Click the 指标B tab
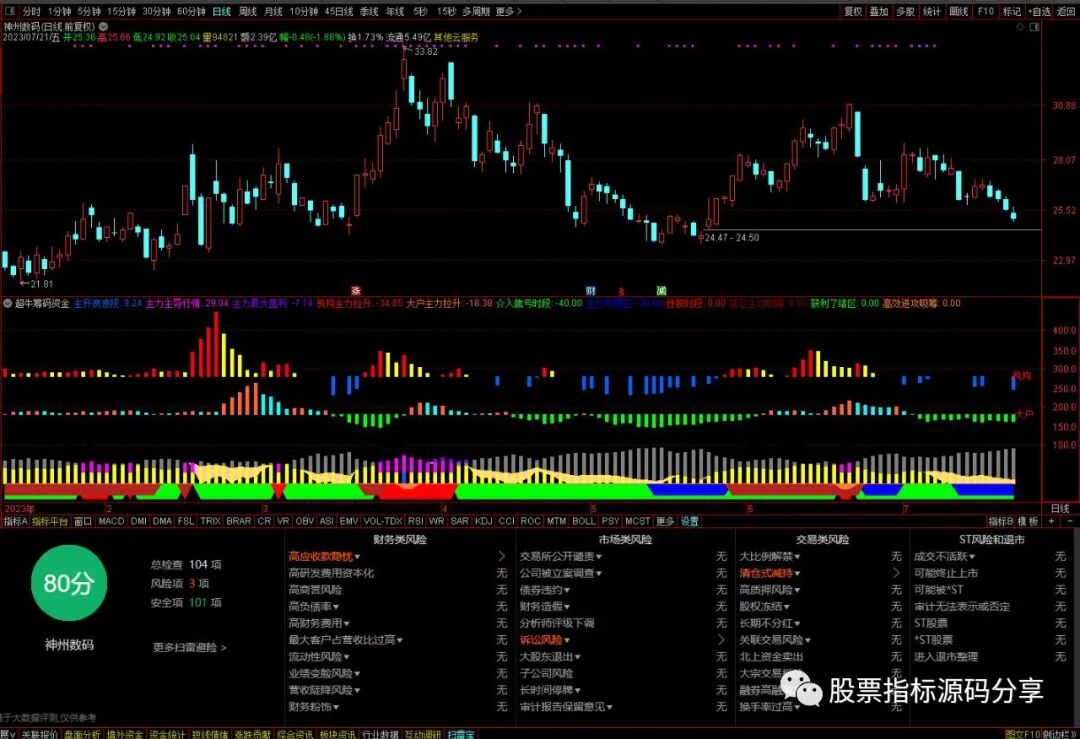1080x739 pixels. tap(1001, 521)
